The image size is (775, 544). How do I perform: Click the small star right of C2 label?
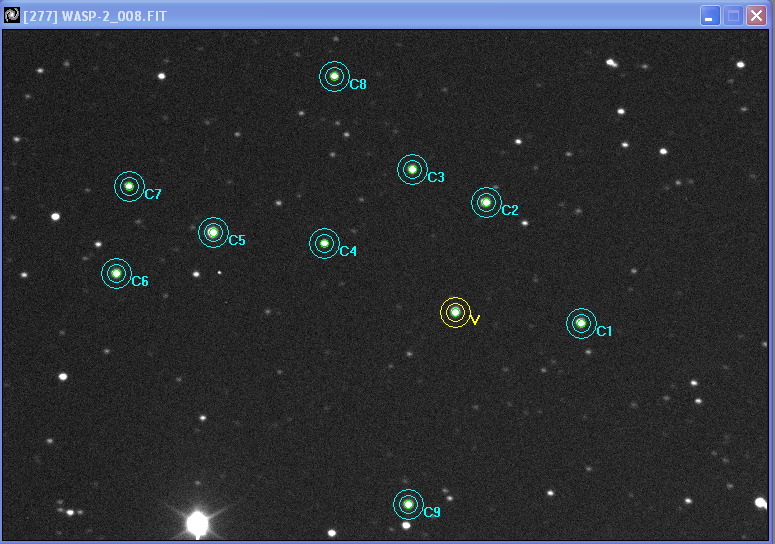click(x=524, y=223)
